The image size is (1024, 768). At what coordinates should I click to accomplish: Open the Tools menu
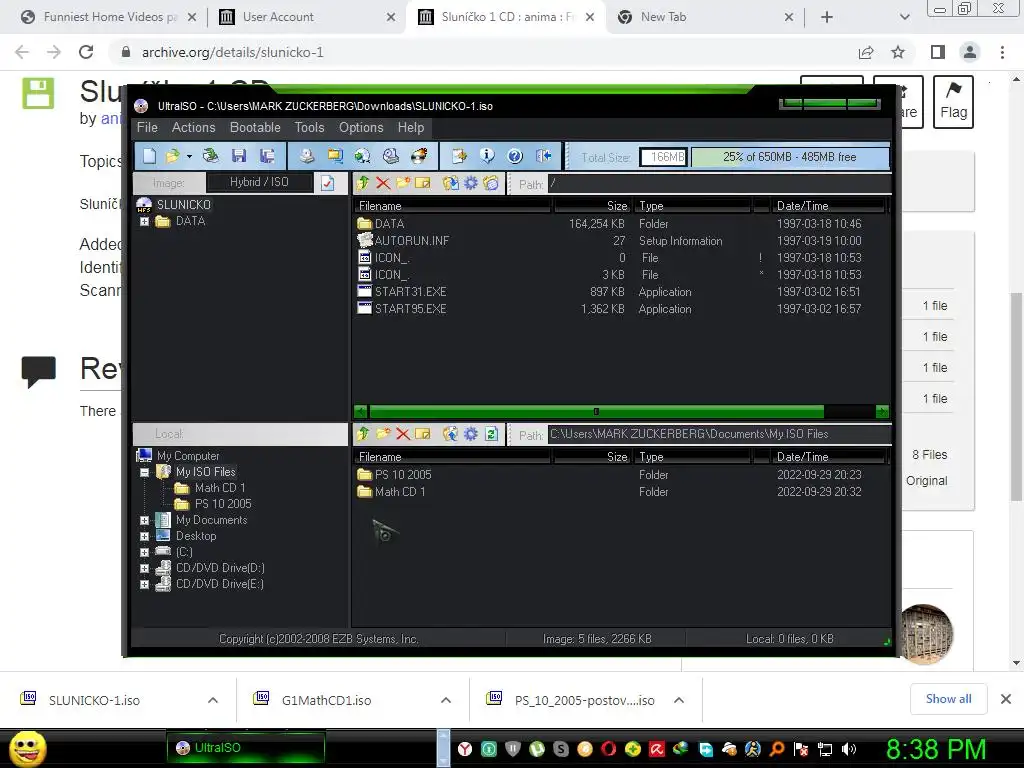[x=310, y=127]
